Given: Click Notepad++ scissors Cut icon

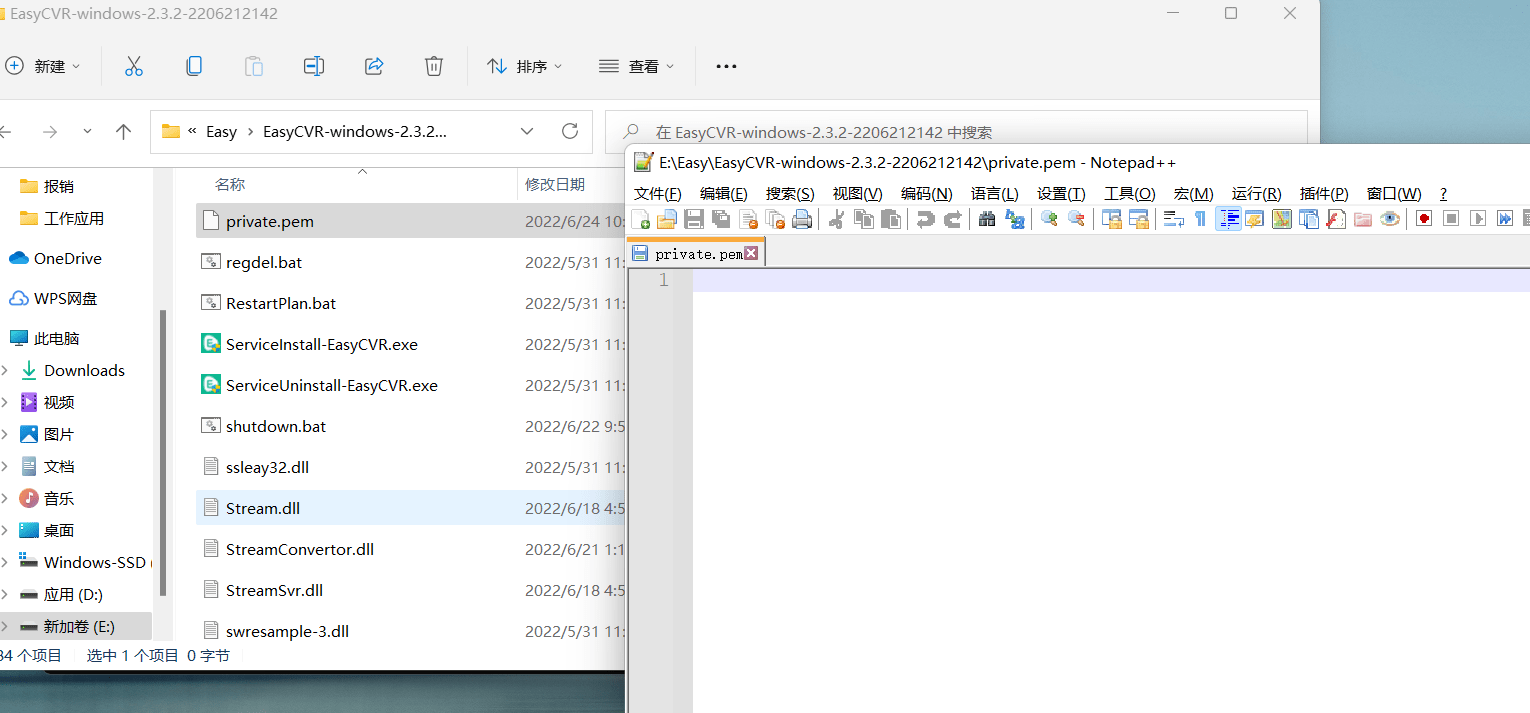Looking at the screenshot, I should (x=837, y=219).
